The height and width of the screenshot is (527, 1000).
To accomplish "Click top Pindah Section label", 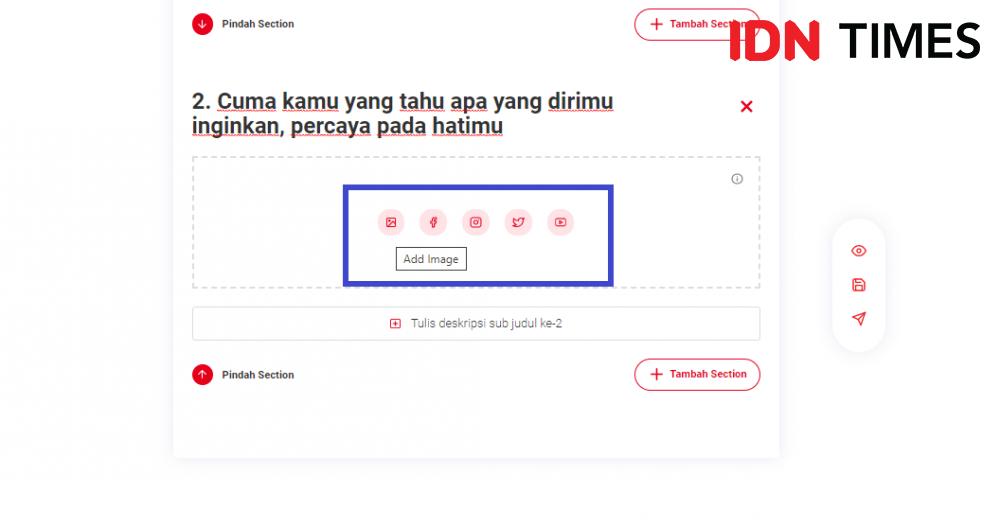I will [258, 24].
